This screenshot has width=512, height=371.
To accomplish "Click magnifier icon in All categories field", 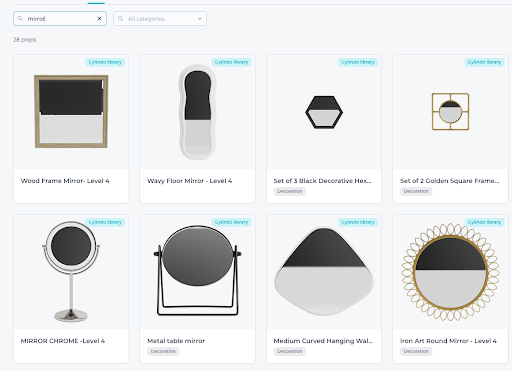I will pyautogui.click(x=121, y=19).
